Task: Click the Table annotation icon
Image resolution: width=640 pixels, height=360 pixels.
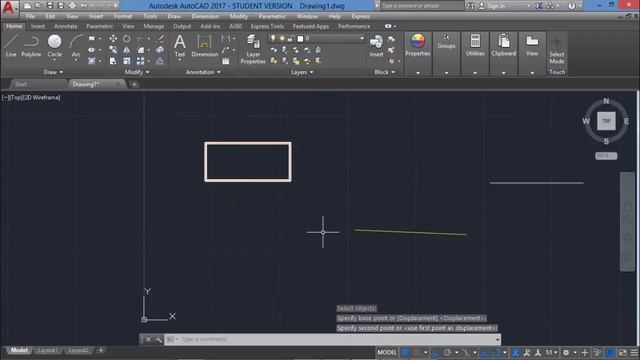Action: (226, 61)
